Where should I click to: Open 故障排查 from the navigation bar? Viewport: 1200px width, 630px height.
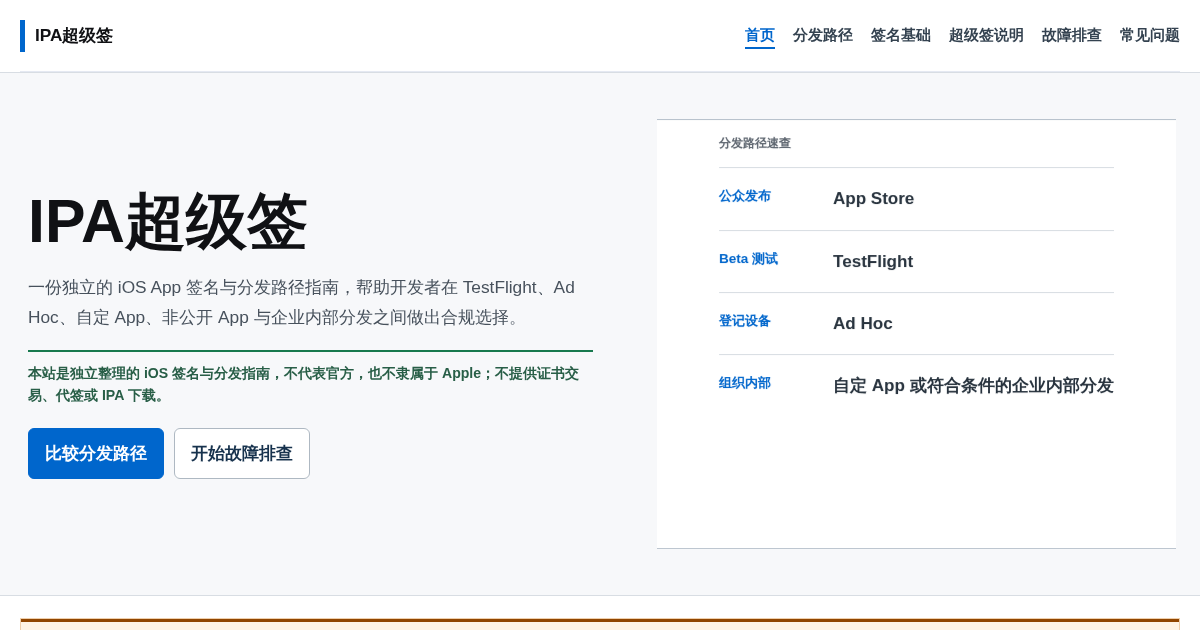click(x=1072, y=36)
